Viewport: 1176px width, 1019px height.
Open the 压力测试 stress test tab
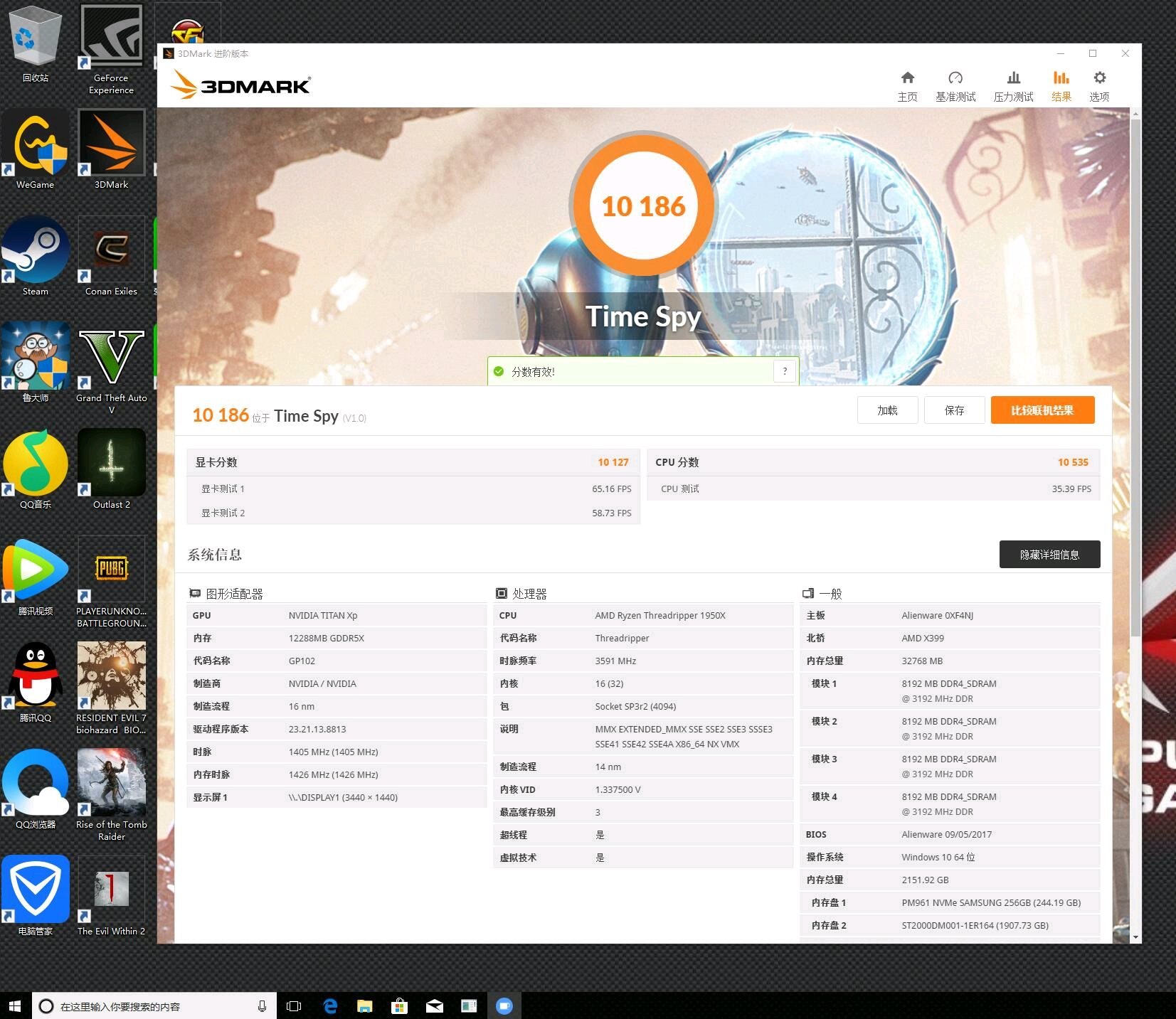[1013, 86]
